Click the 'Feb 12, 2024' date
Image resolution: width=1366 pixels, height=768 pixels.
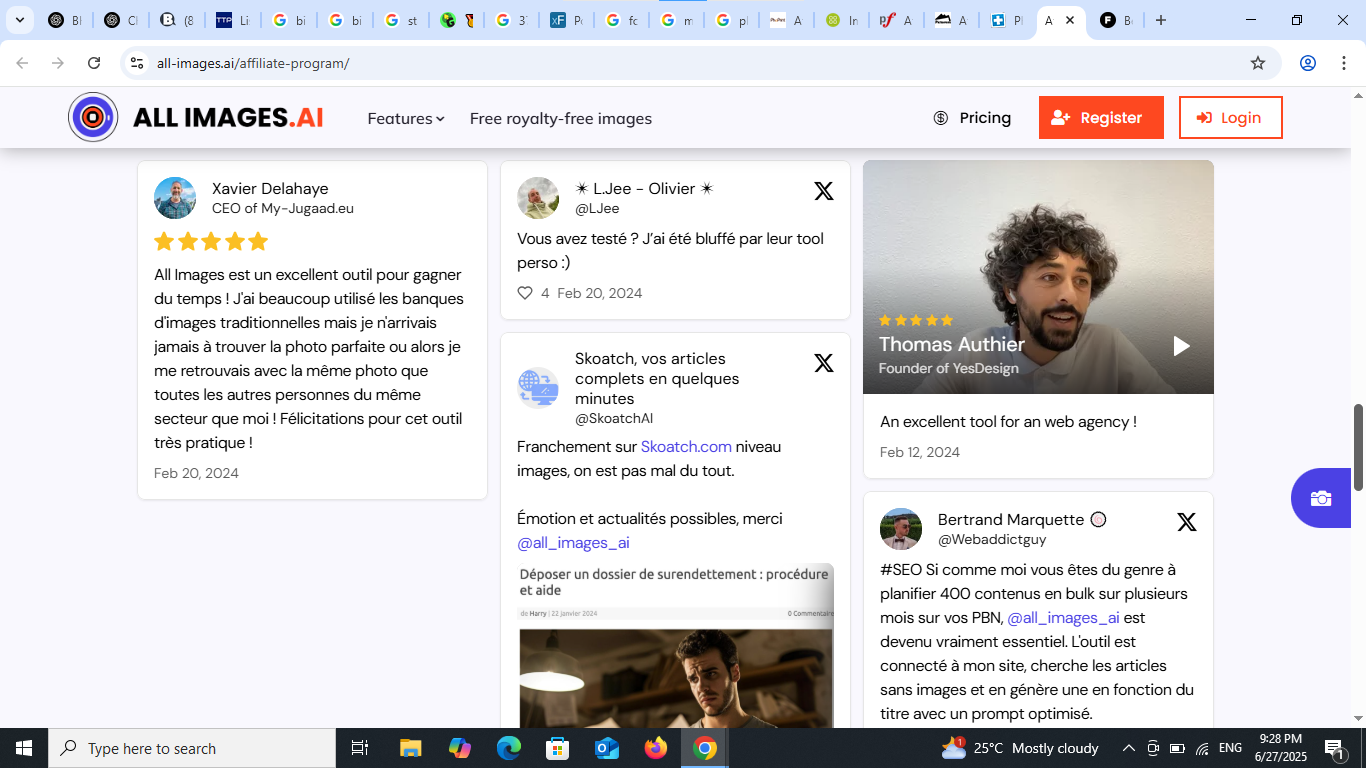920,452
